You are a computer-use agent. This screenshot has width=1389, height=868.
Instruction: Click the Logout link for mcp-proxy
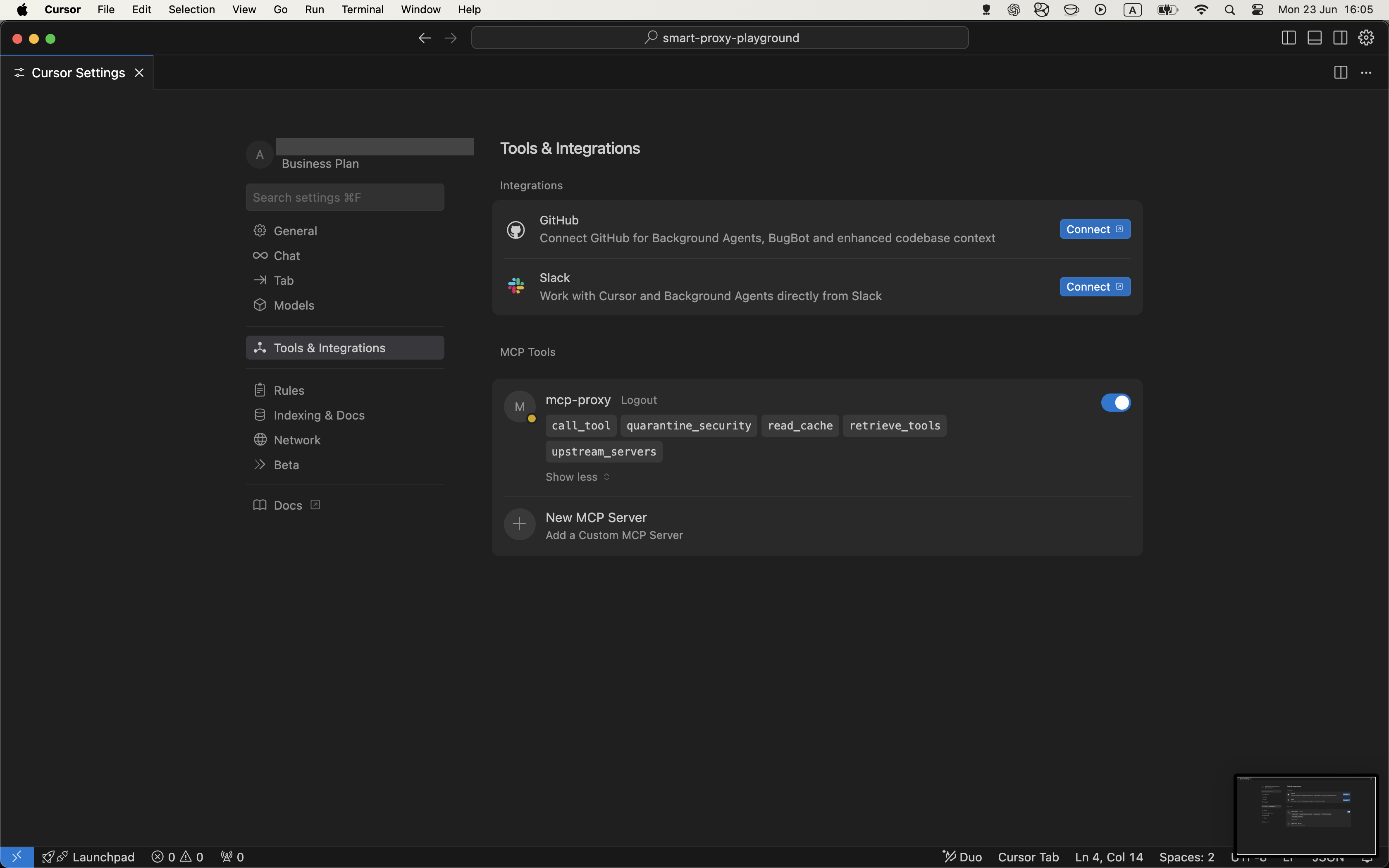(638, 400)
